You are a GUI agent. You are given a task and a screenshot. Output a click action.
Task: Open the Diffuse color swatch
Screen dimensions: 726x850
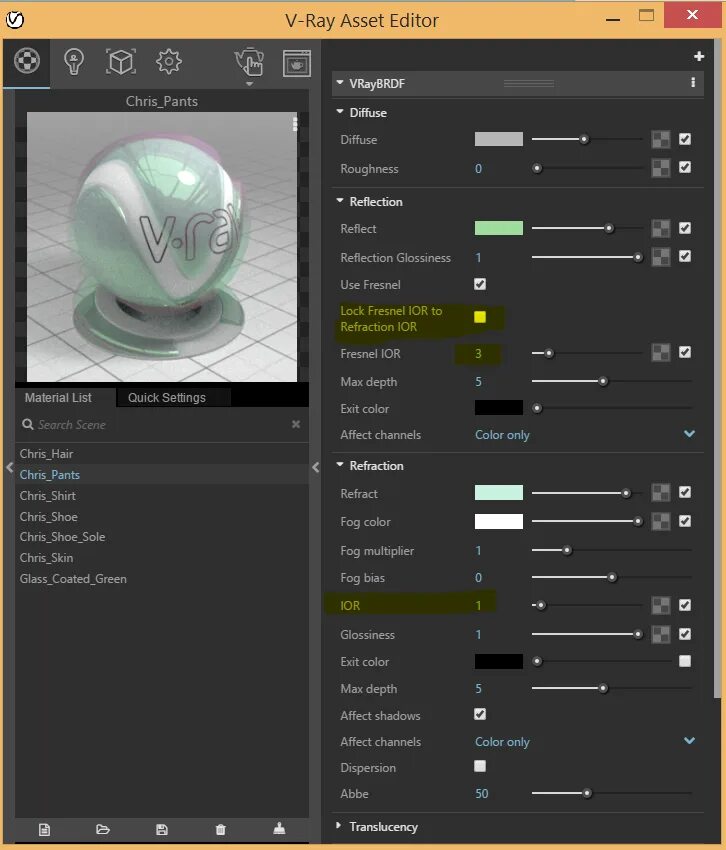tap(499, 139)
